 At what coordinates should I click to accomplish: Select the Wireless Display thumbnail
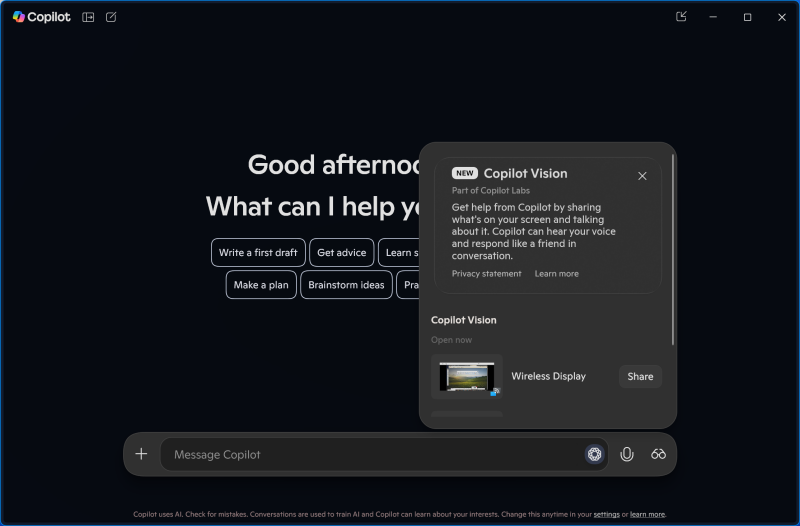click(x=466, y=377)
